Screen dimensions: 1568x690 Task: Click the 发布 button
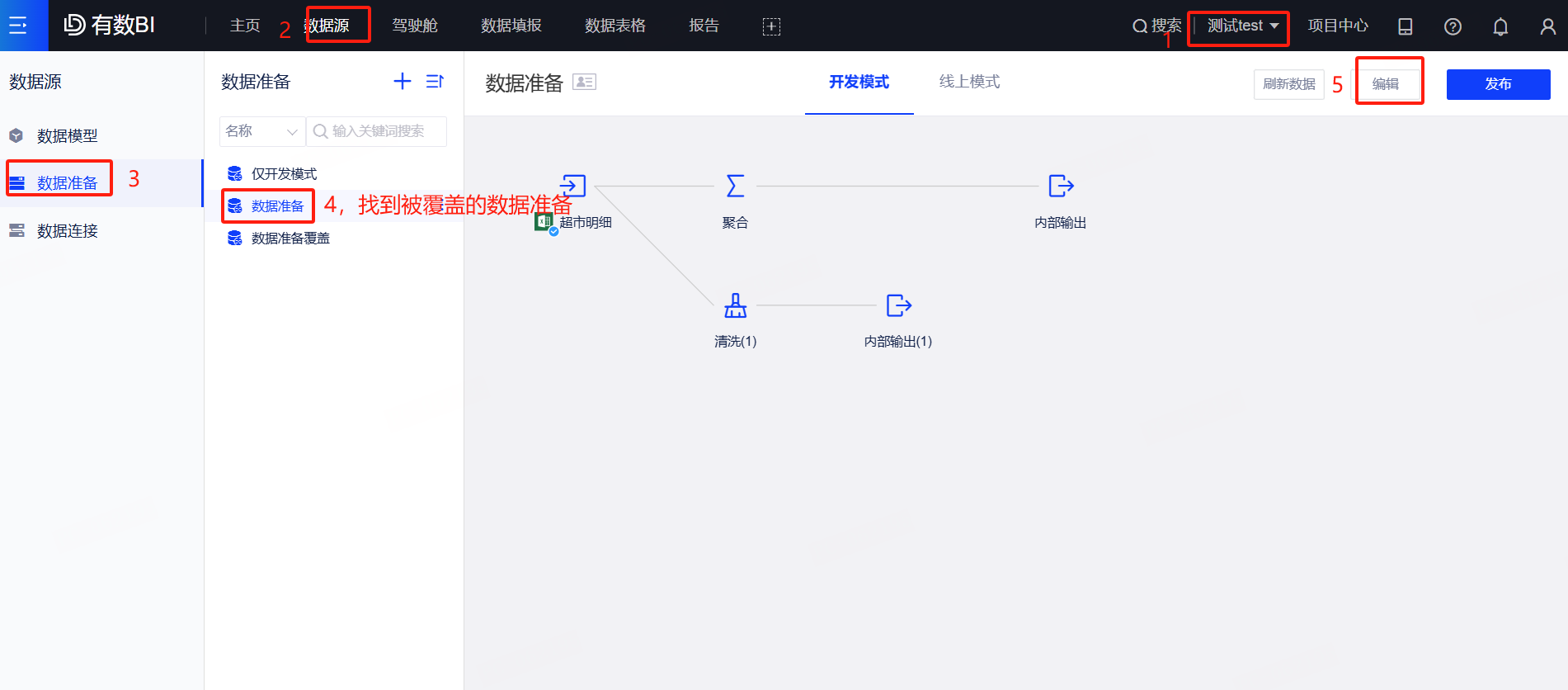1498,84
